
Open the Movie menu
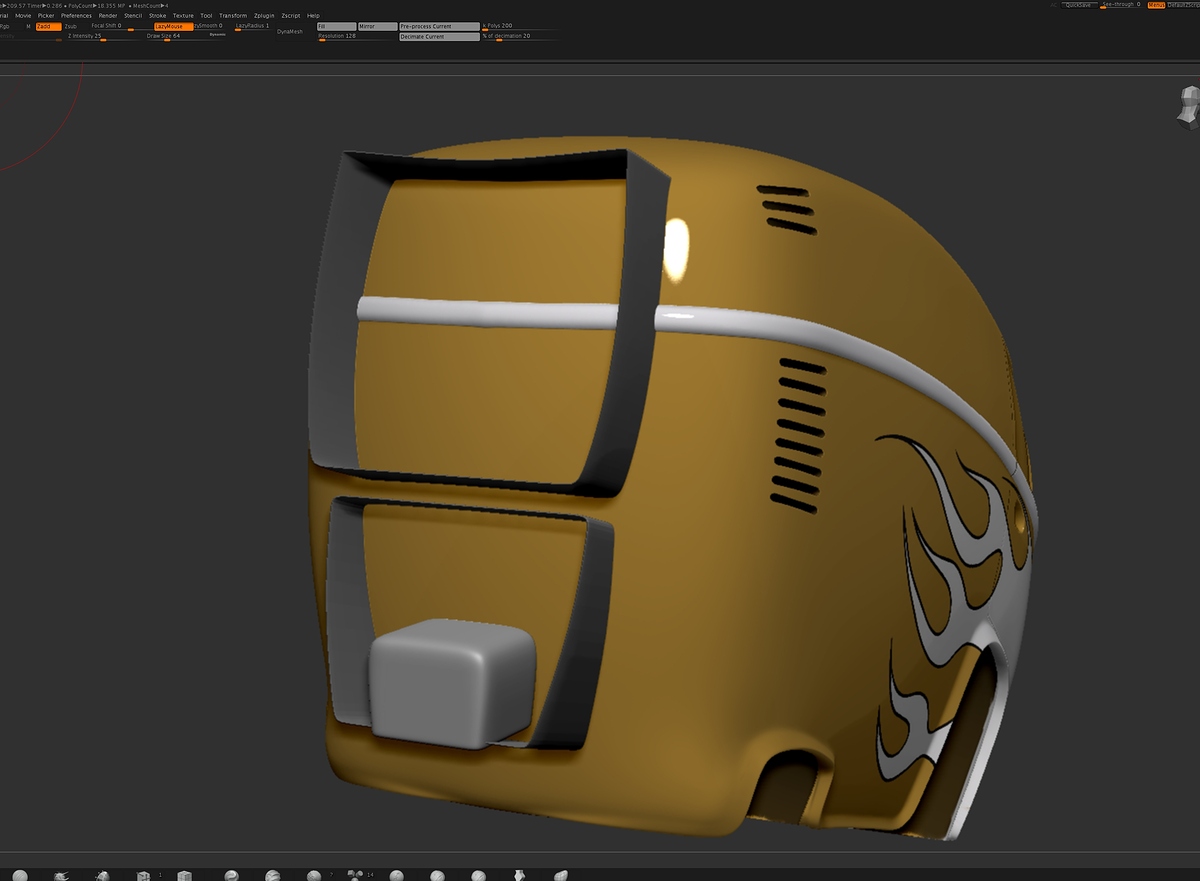coord(23,16)
